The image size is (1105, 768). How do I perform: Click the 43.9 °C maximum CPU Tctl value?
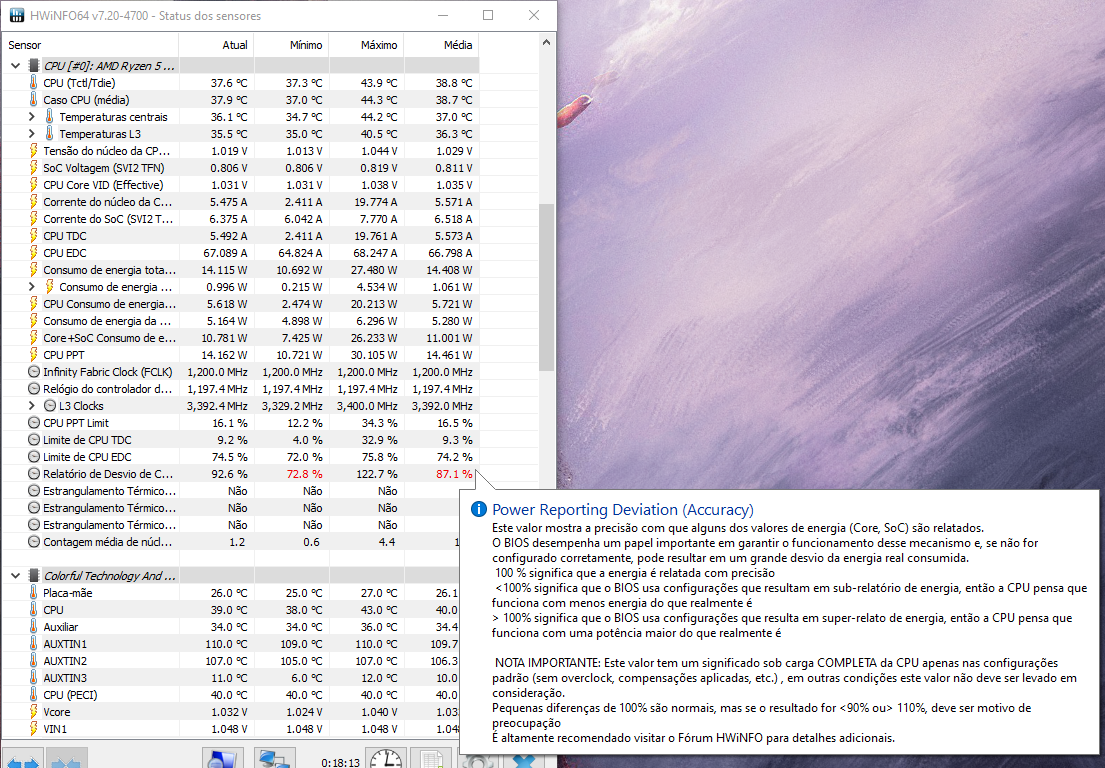click(379, 82)
